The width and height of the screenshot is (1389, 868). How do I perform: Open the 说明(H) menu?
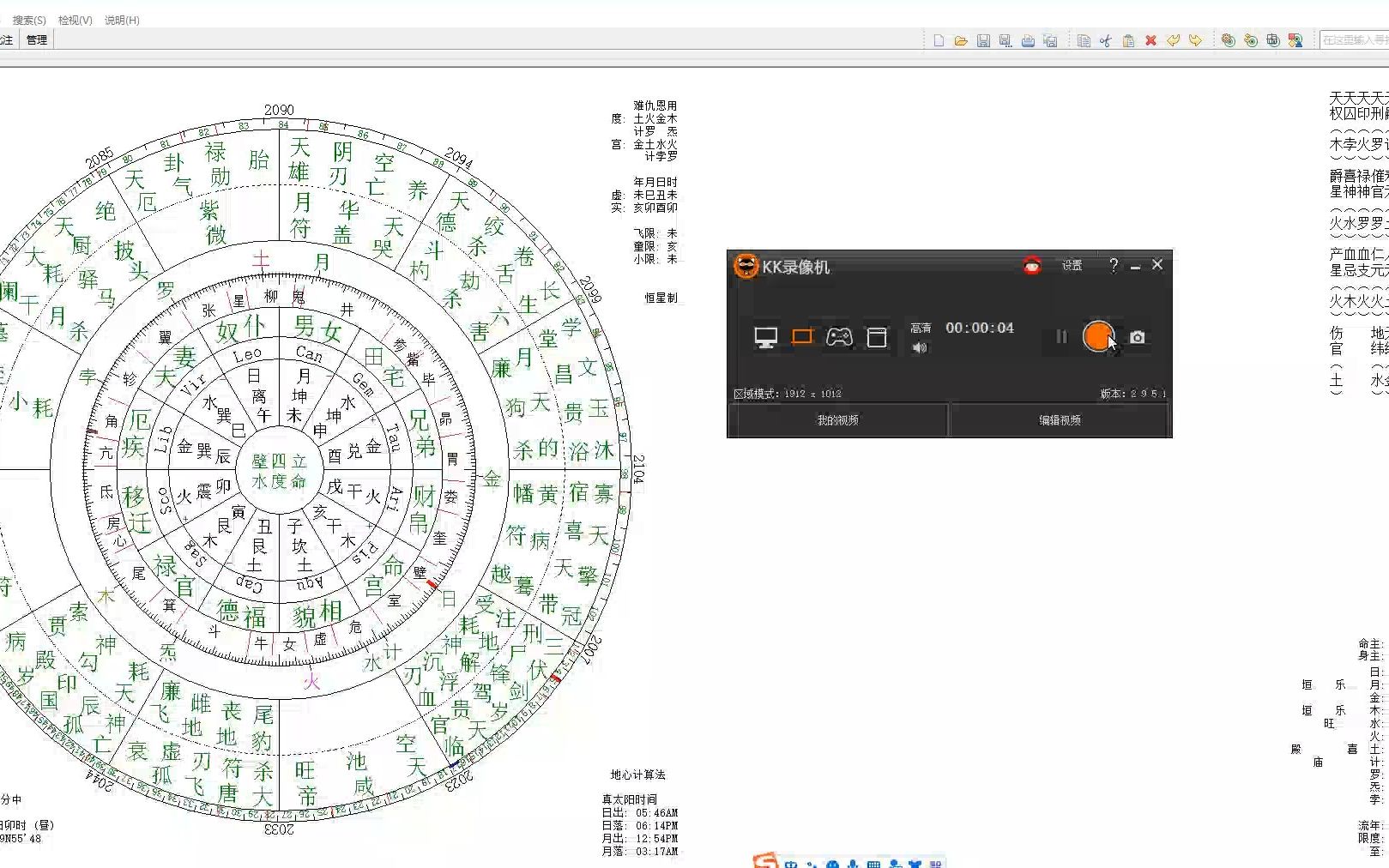point(122,20)
